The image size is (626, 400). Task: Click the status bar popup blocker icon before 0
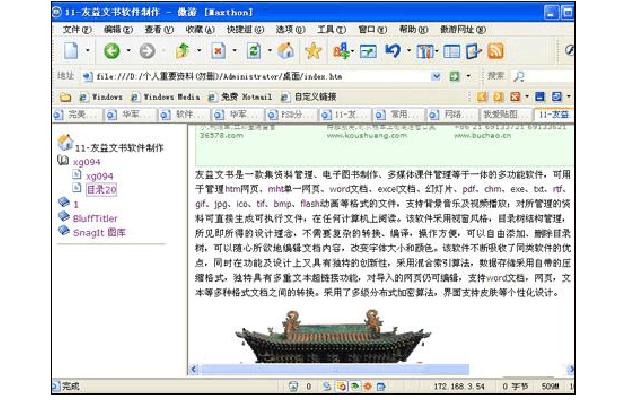[x=293, y=386]
